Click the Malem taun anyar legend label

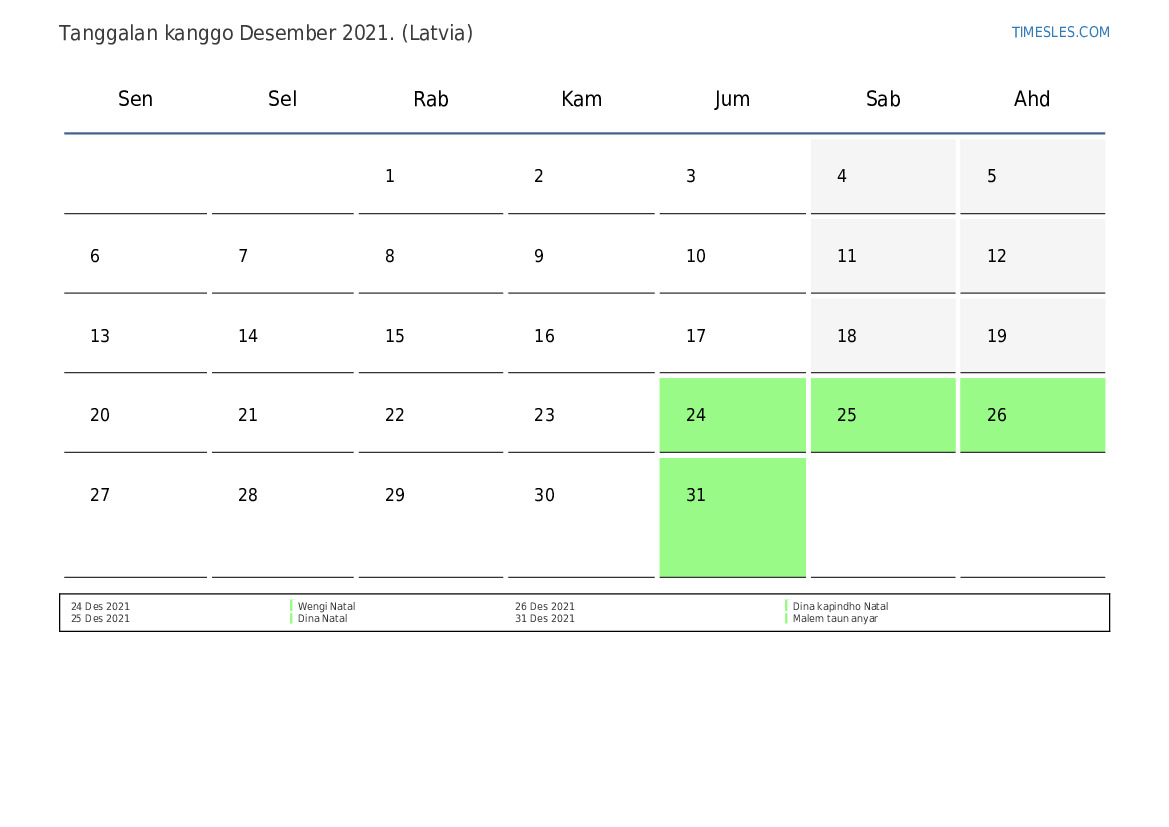(x=835, y=619)
